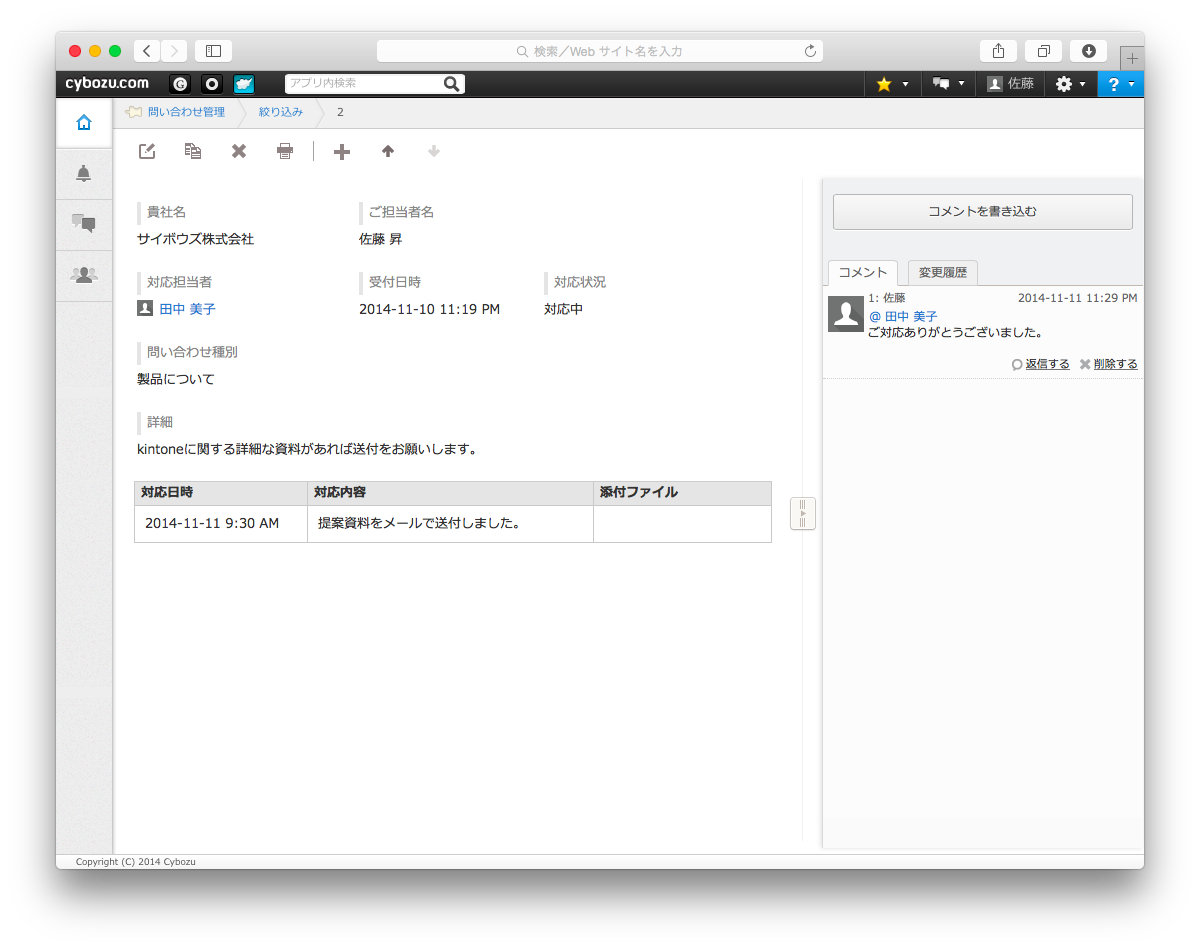This screenshot has width=1200, height=949.
Task: Click 佐藤's comment avatar thumbnail
Action: coord(846,314)
